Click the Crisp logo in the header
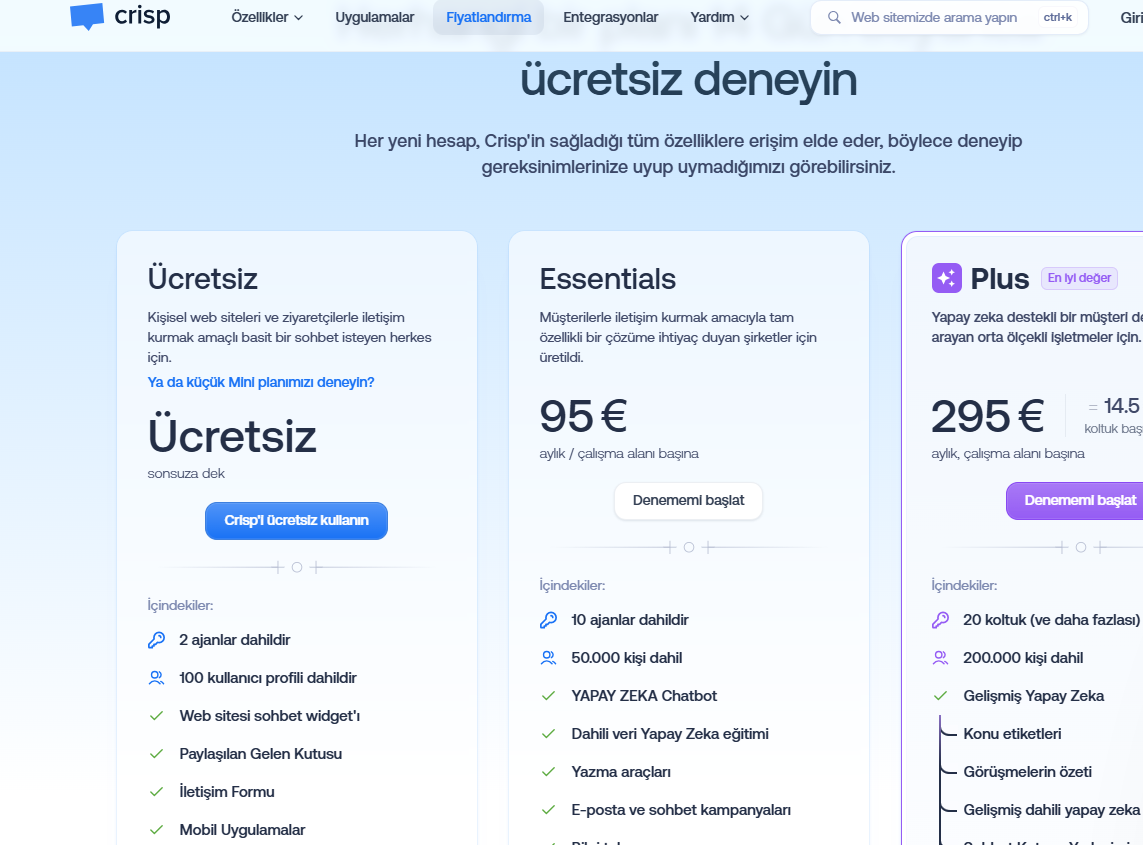Image resolution: width=1143 pixels, height=845 pixels. pyautogui.click(x=120, y=16)
